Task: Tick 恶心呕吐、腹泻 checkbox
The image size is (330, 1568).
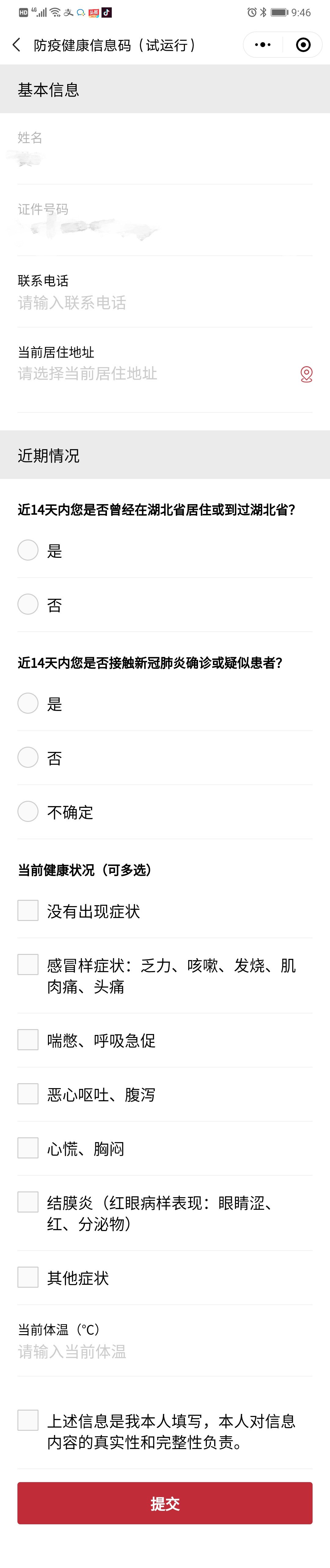Action: point(28,1094)
